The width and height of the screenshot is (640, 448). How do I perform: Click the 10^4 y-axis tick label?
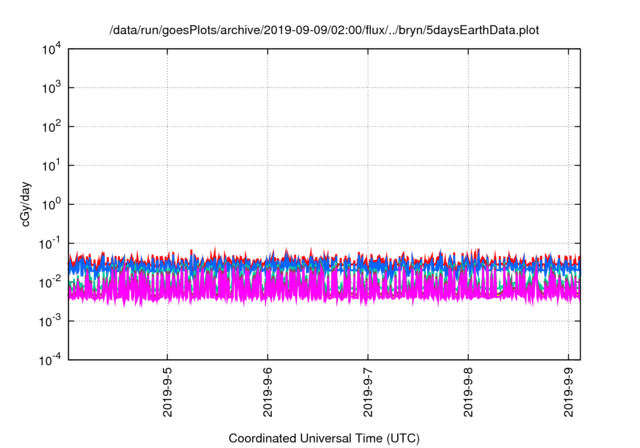51,49
